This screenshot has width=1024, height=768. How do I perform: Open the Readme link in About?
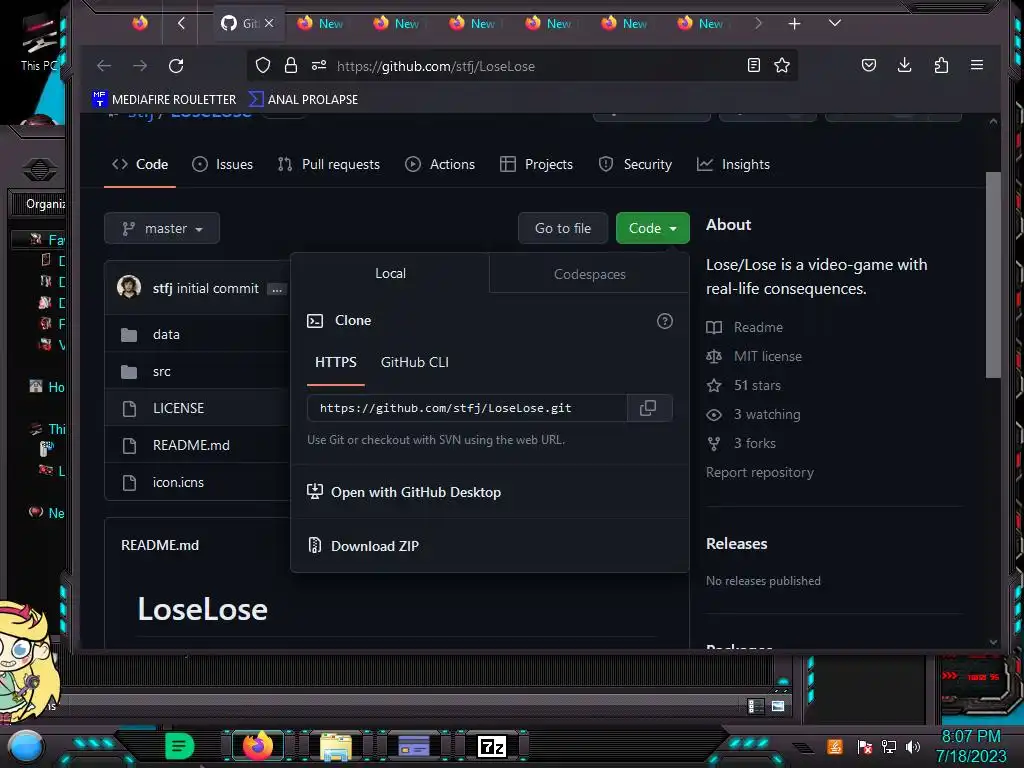tap(744, 327)
